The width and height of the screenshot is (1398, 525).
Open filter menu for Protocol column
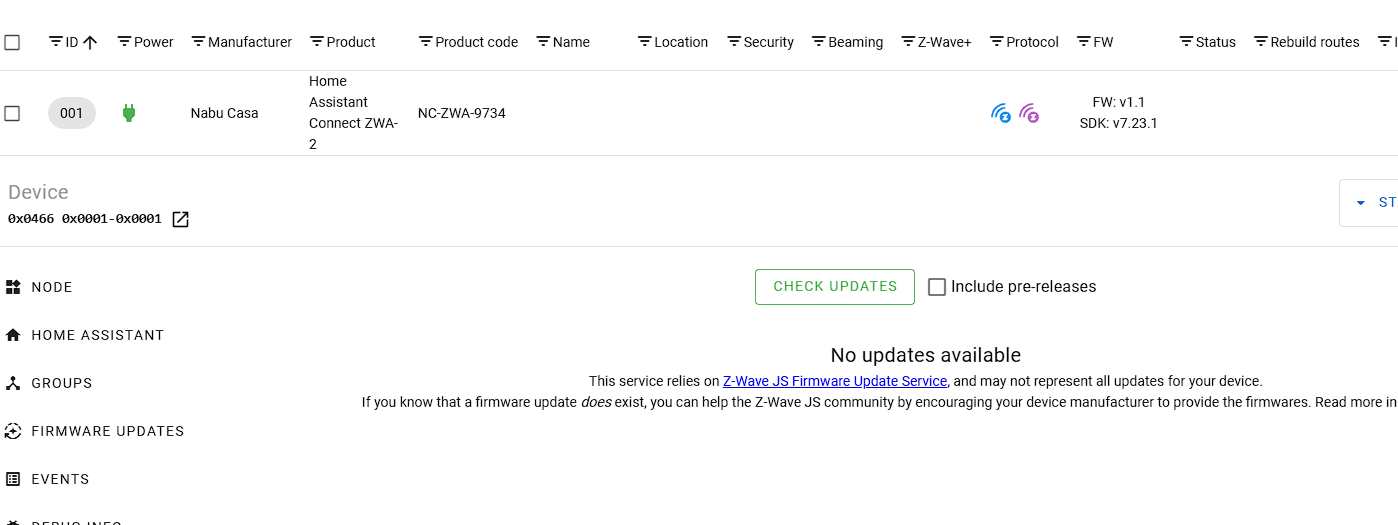point(996,42)
